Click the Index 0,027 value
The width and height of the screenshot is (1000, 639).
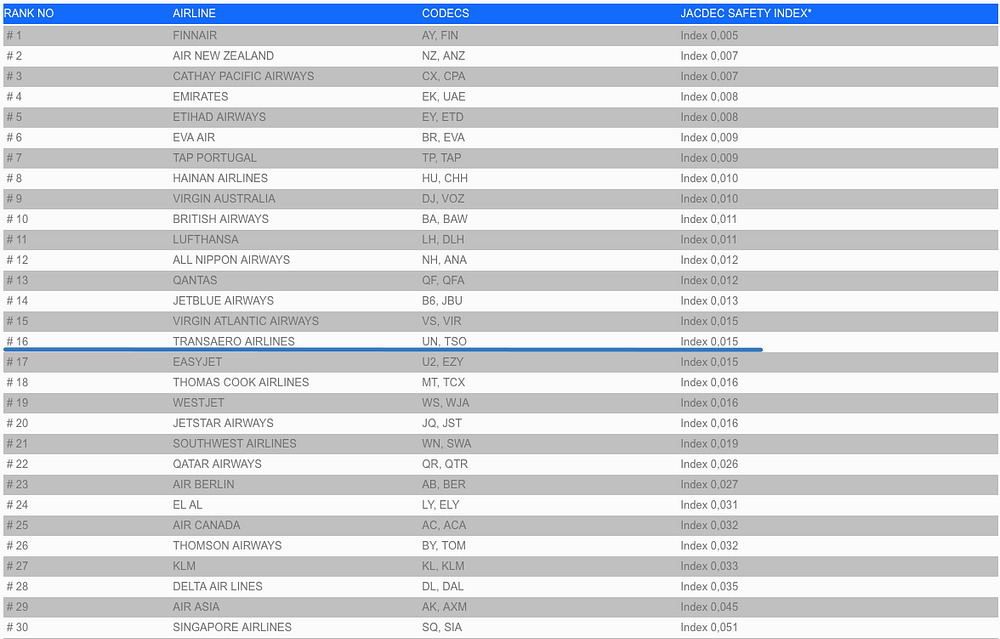[x=709, y=485]
